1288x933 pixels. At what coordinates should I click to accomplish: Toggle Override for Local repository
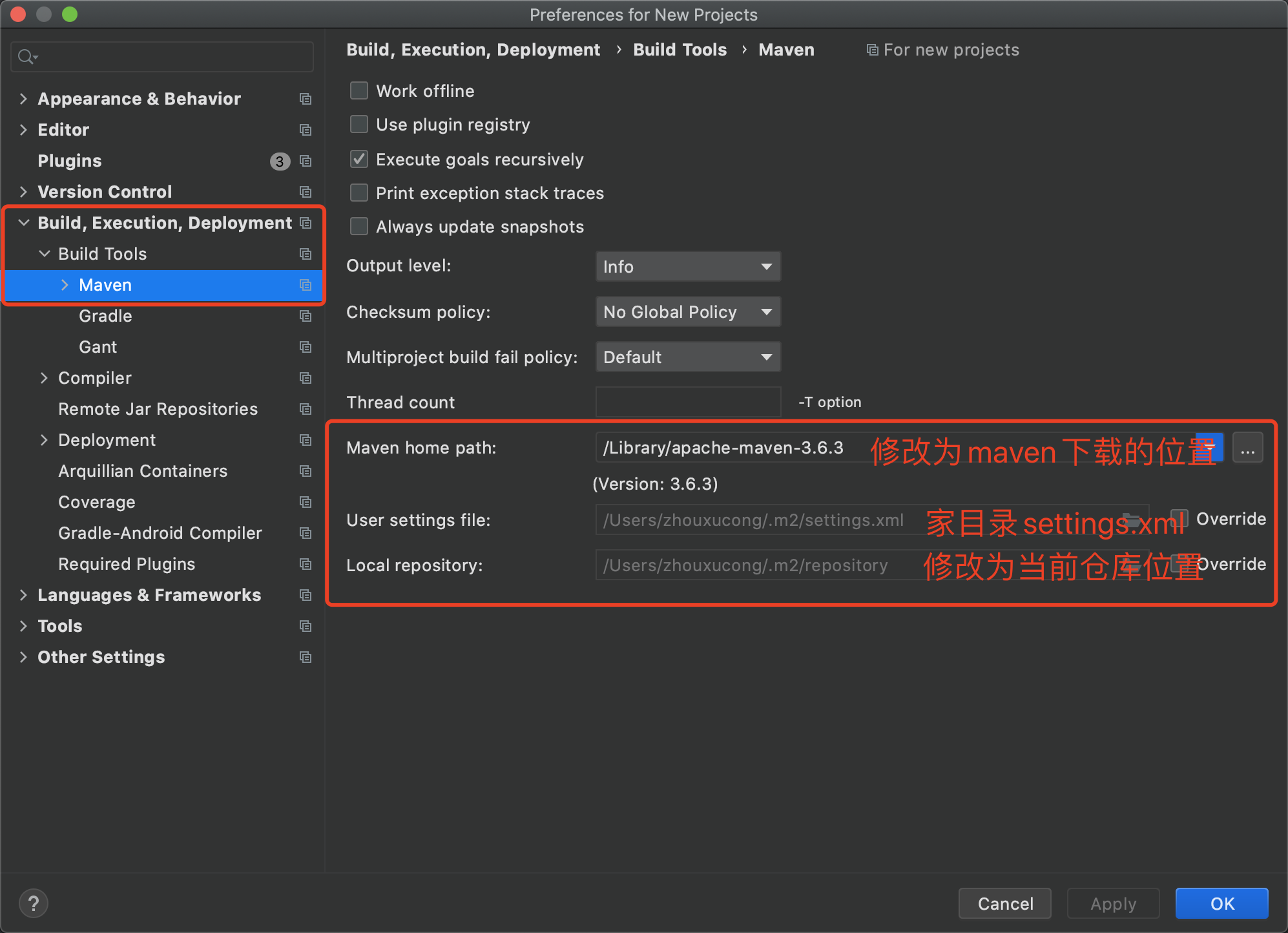(1180, 563)
